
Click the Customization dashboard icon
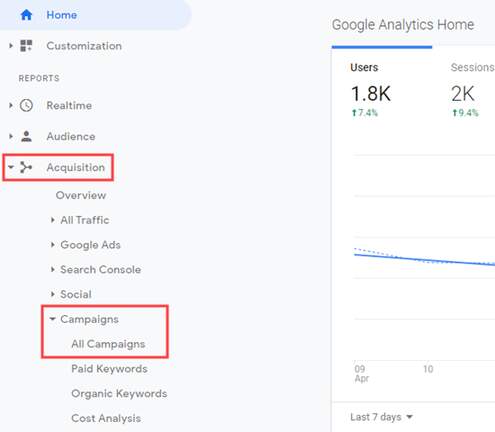pos(26,46)
